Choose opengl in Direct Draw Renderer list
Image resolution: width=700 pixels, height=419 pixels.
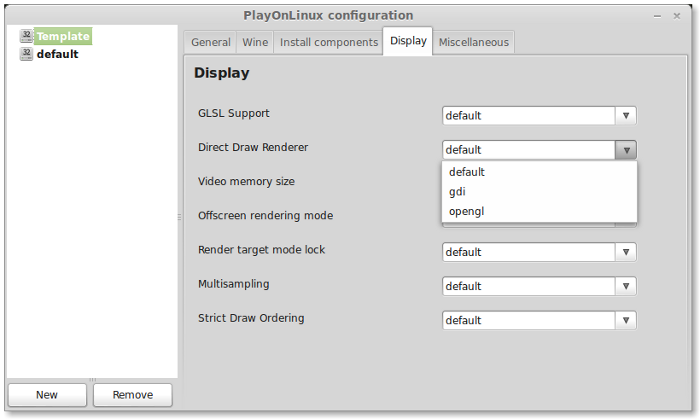[539, 211]
